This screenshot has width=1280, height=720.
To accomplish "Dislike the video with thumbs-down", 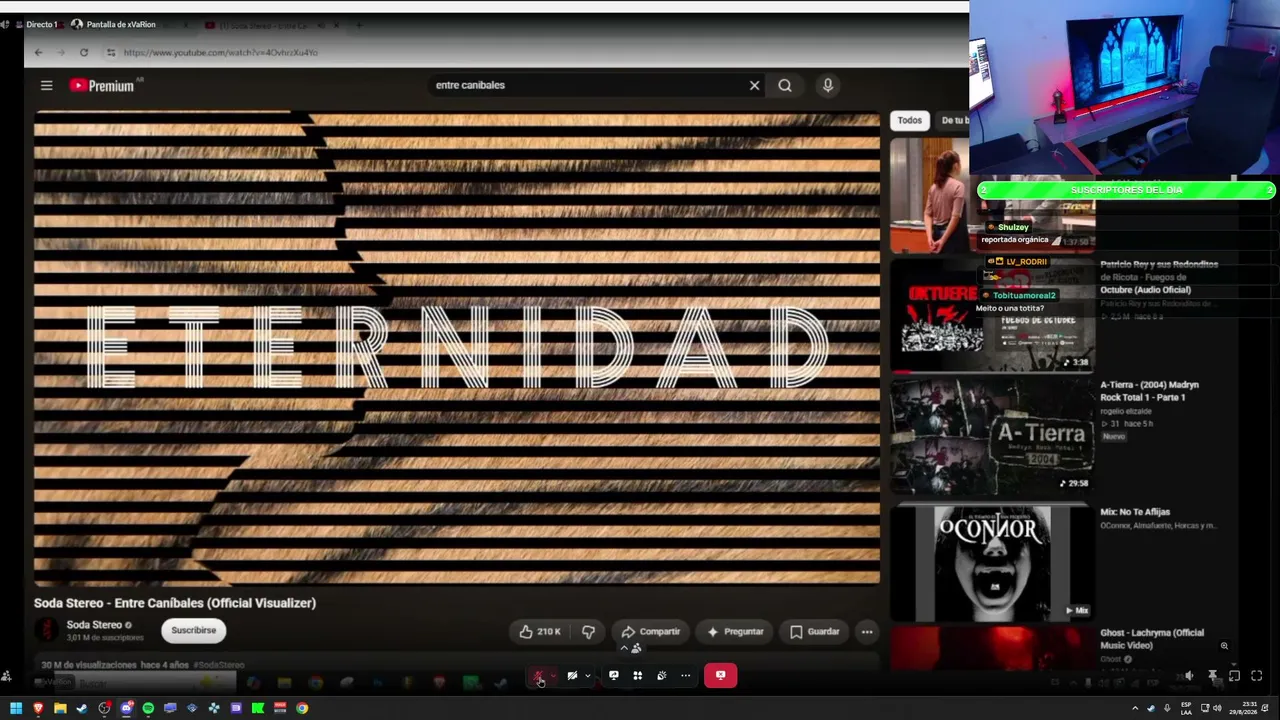I will 588,632.
